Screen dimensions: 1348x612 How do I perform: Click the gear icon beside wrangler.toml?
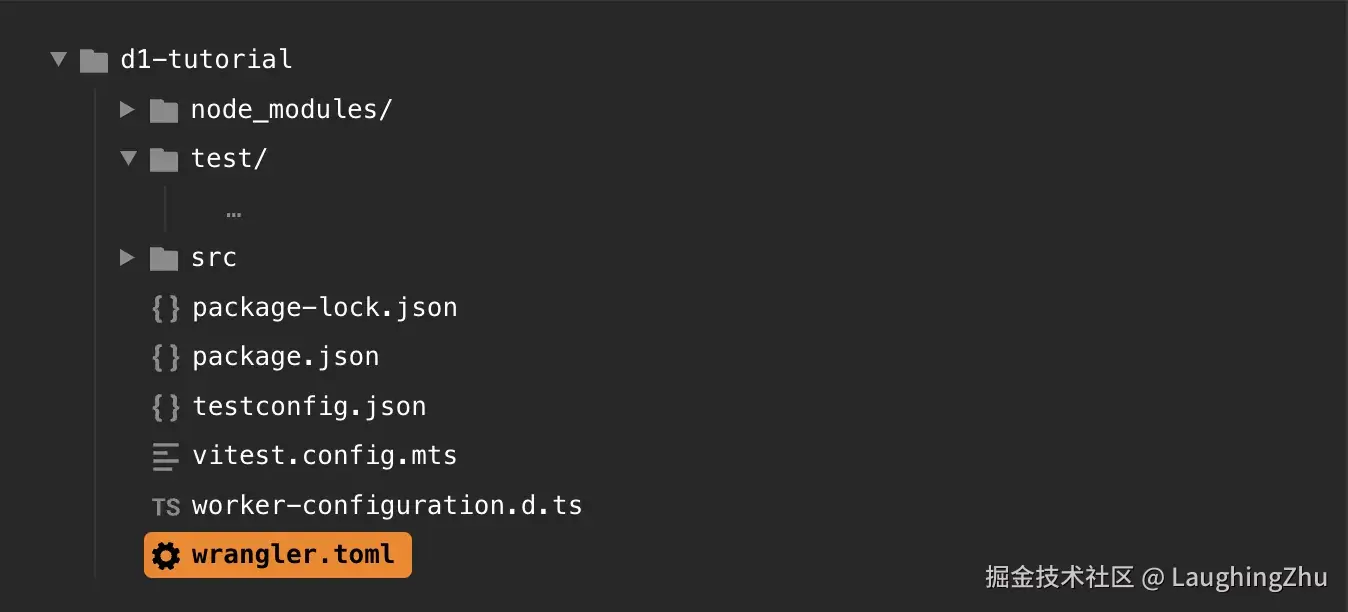(x=167, y=555)
